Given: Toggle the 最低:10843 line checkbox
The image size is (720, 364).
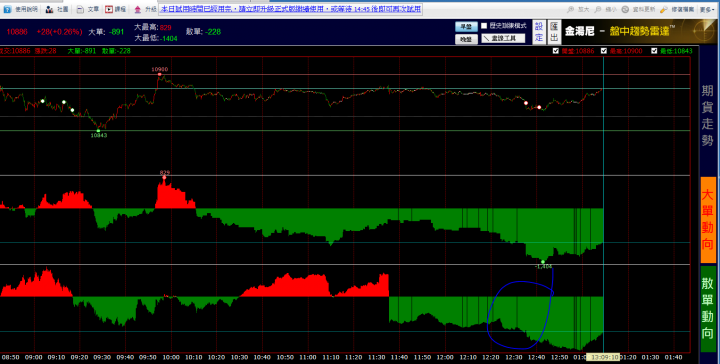Looking at the screenshot, I should tap(654, 51).
